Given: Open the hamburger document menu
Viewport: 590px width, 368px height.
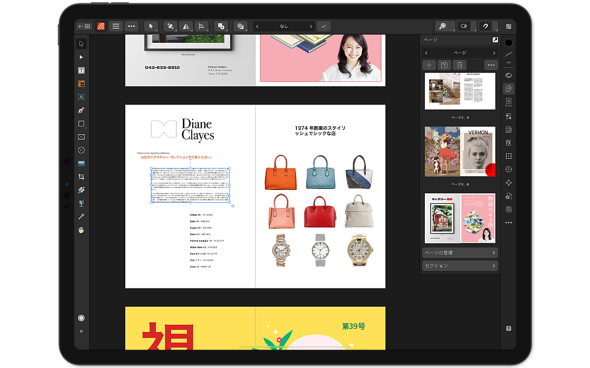Looking at the screenshot, I should [x=116, y=26].
